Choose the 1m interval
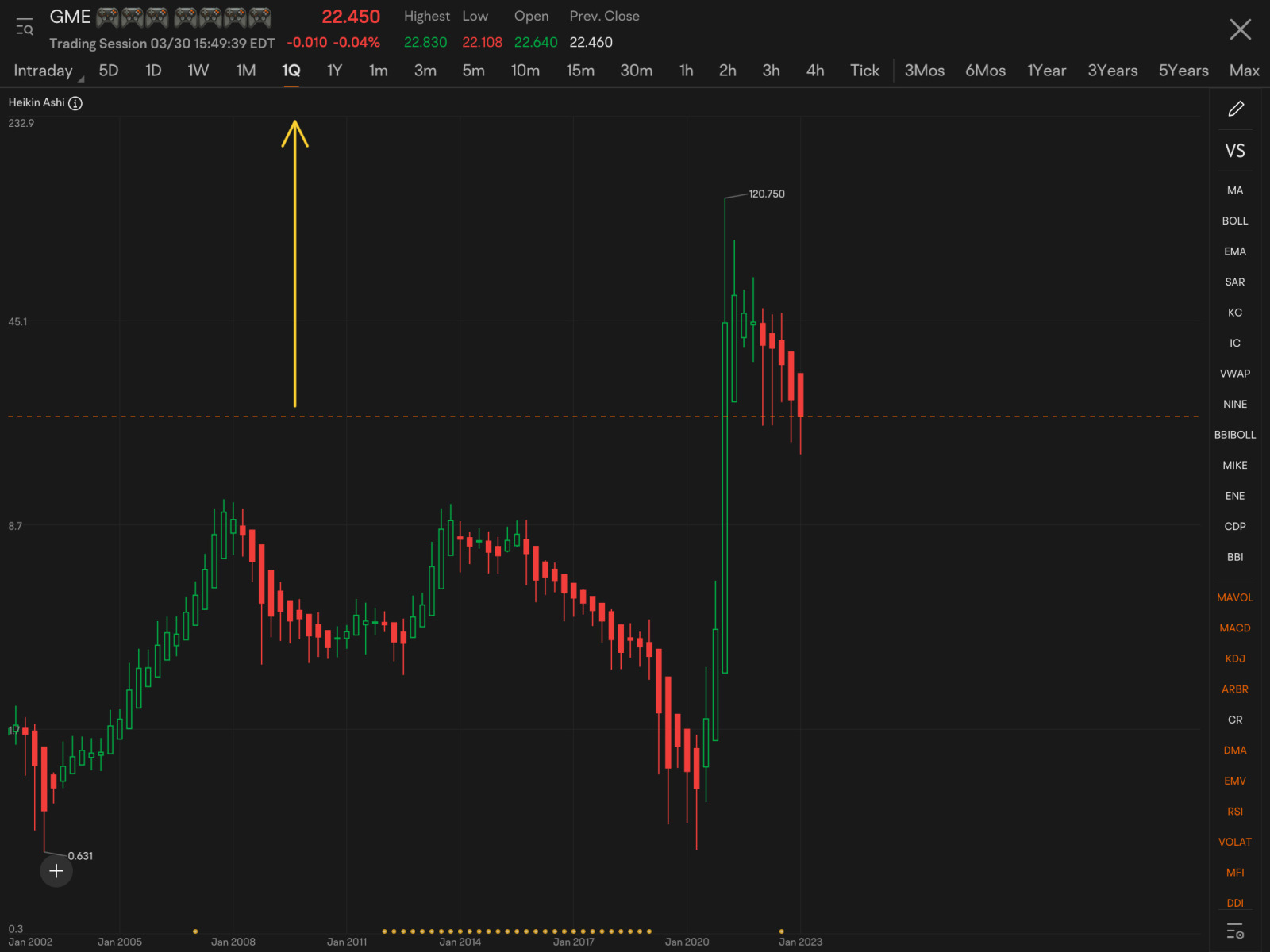 (x=379, y=71)
